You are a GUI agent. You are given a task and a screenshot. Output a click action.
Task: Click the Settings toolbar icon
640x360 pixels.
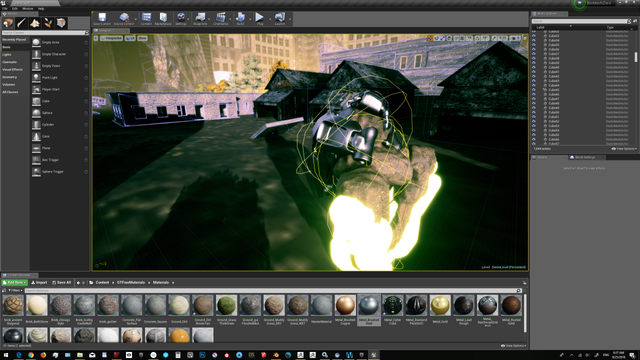tap(181, 19)
